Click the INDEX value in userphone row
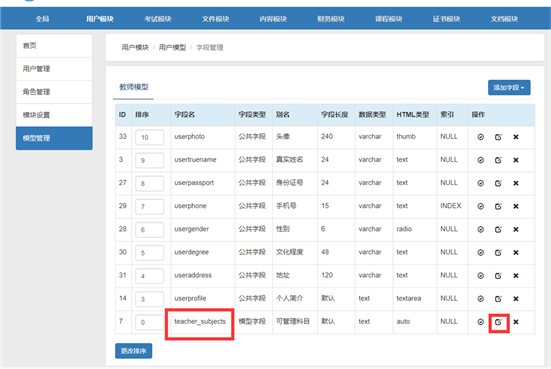This screenshot has width=551, height=369. [x=450, y=206]
